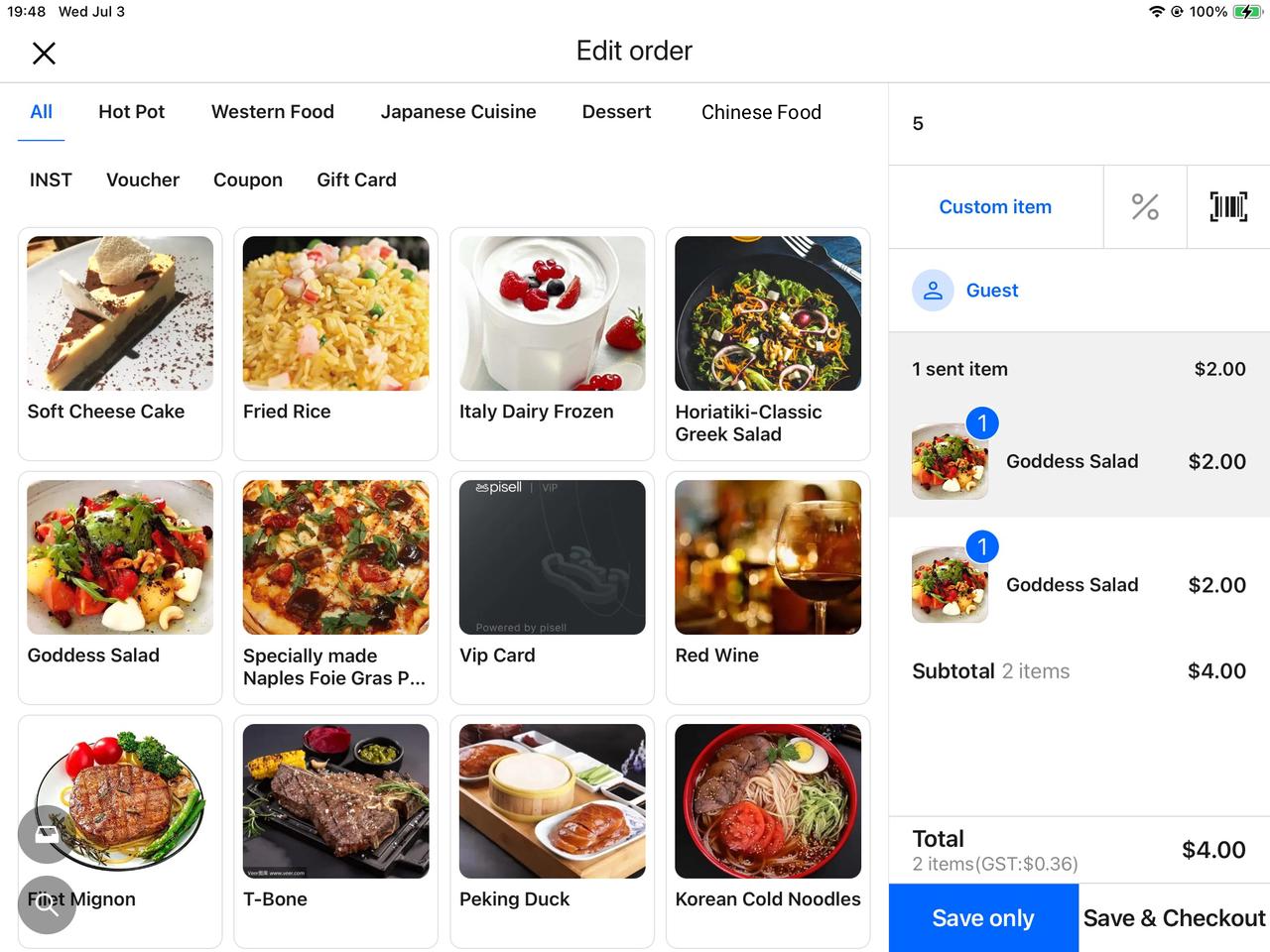The image size is (1270, 952).
Task: Select the Japanese Cuisine tab
Action: coord(457,112)
